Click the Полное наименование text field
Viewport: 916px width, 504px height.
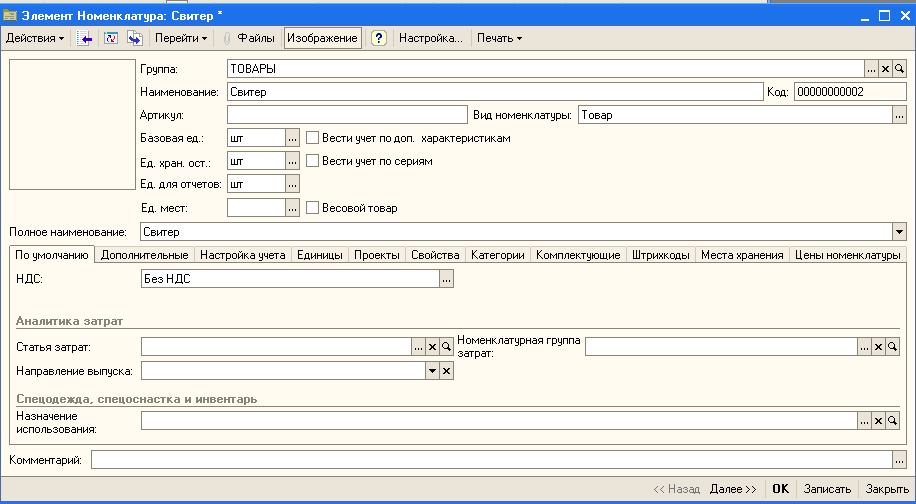[516, 232]
